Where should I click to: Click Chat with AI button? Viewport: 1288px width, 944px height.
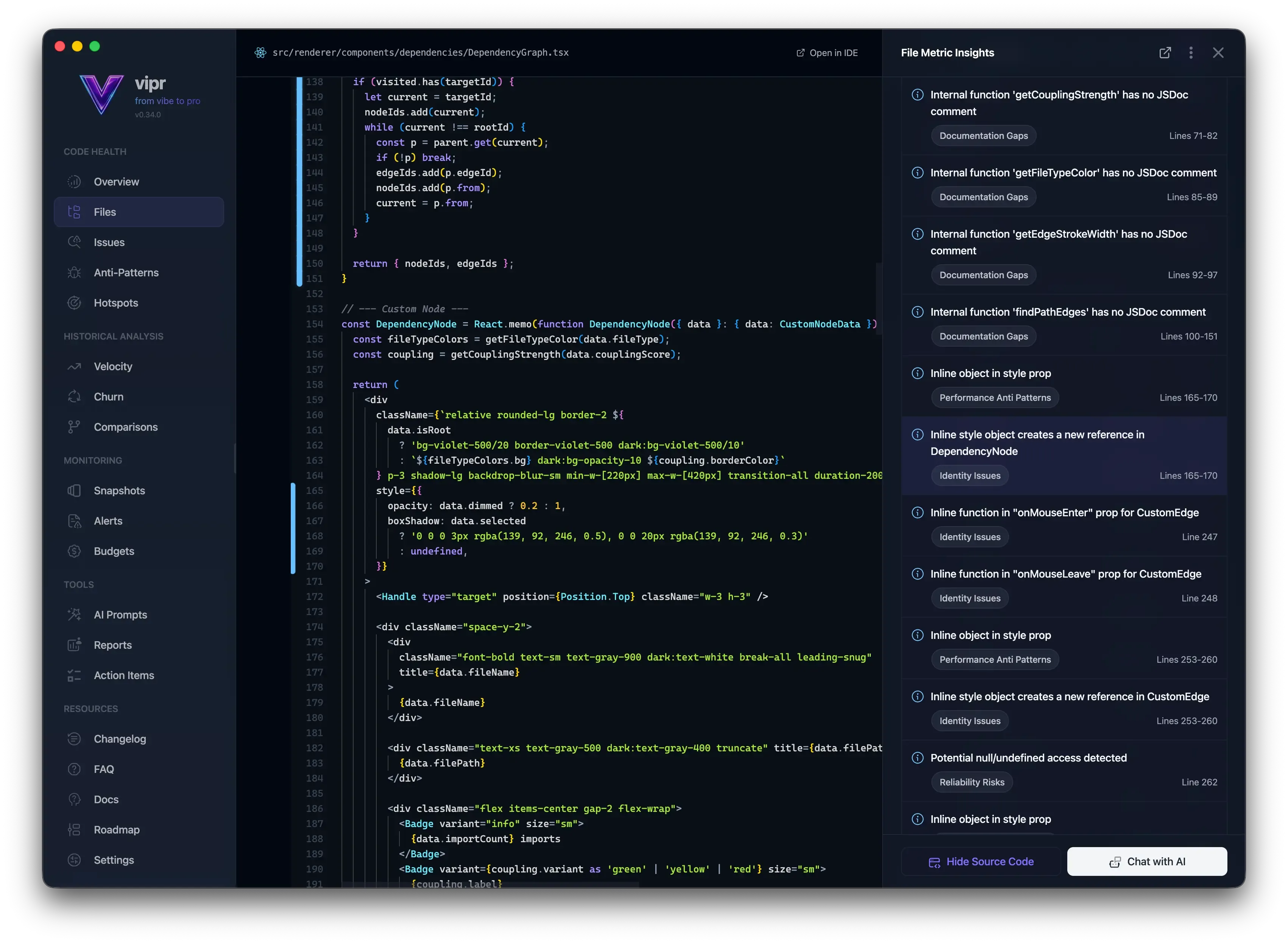click(x=1147, y=861)
